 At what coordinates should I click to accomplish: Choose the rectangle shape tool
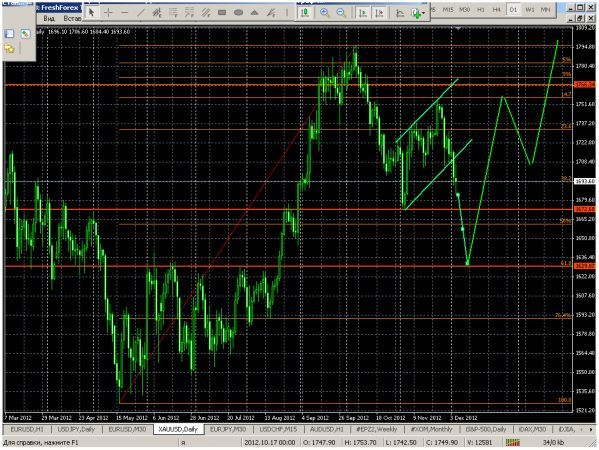pos(222,13)
